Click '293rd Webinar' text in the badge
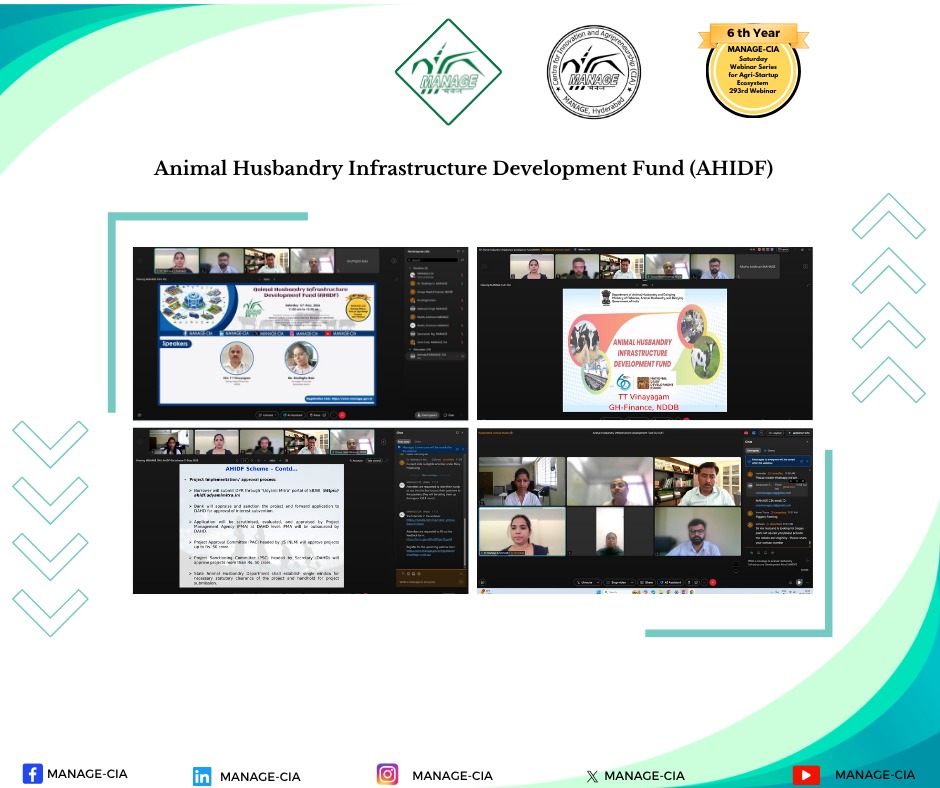Screen dimensions: 940x788 pos(752,91)
